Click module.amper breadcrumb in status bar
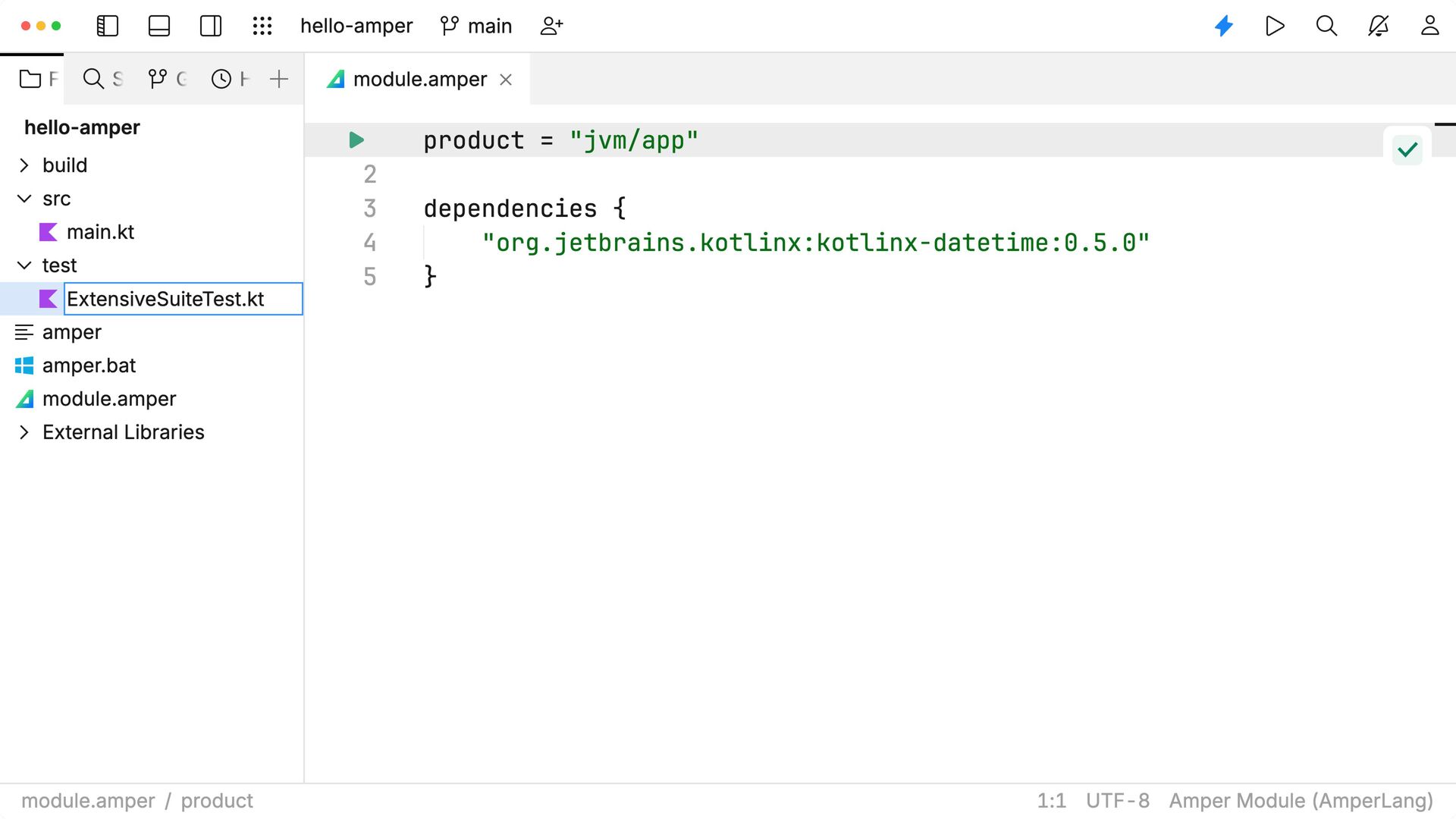Viewport: 1456px width, 819px height. (x=88, y=801)
